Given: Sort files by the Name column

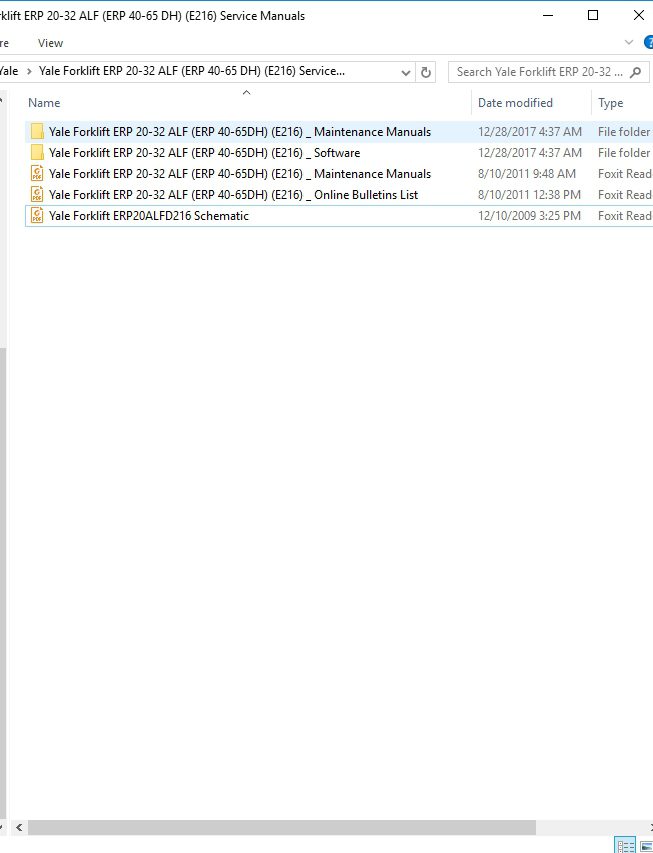Looking at the screenshot, I should point(44,103).
